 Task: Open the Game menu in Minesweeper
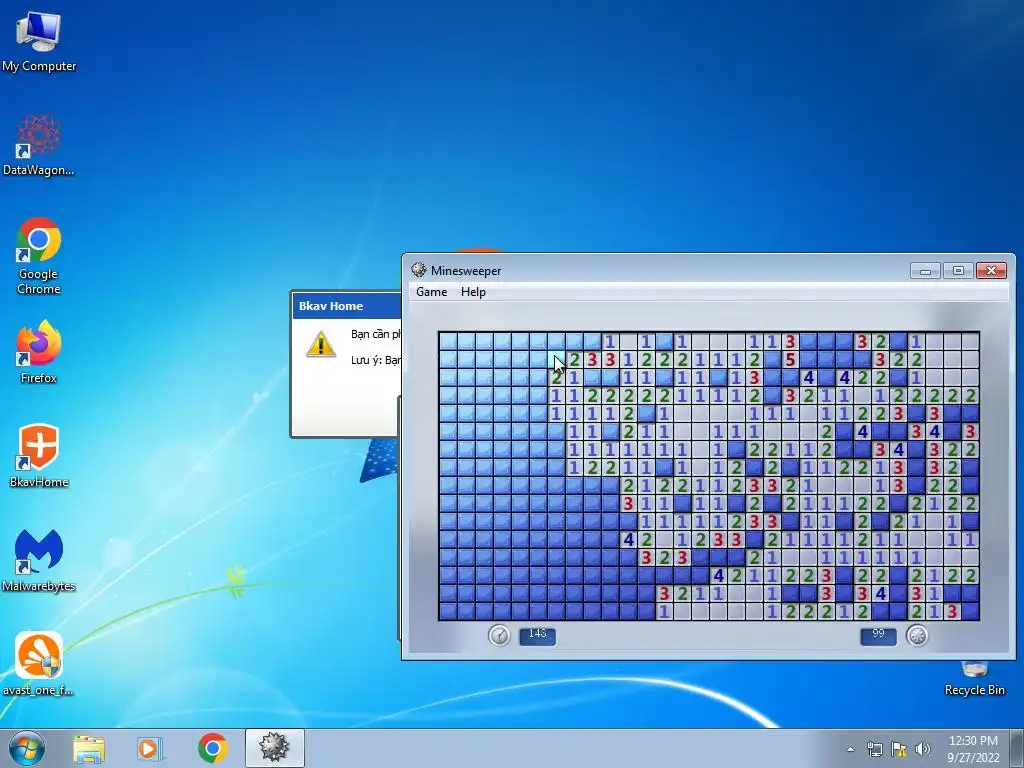pos(432,292)
